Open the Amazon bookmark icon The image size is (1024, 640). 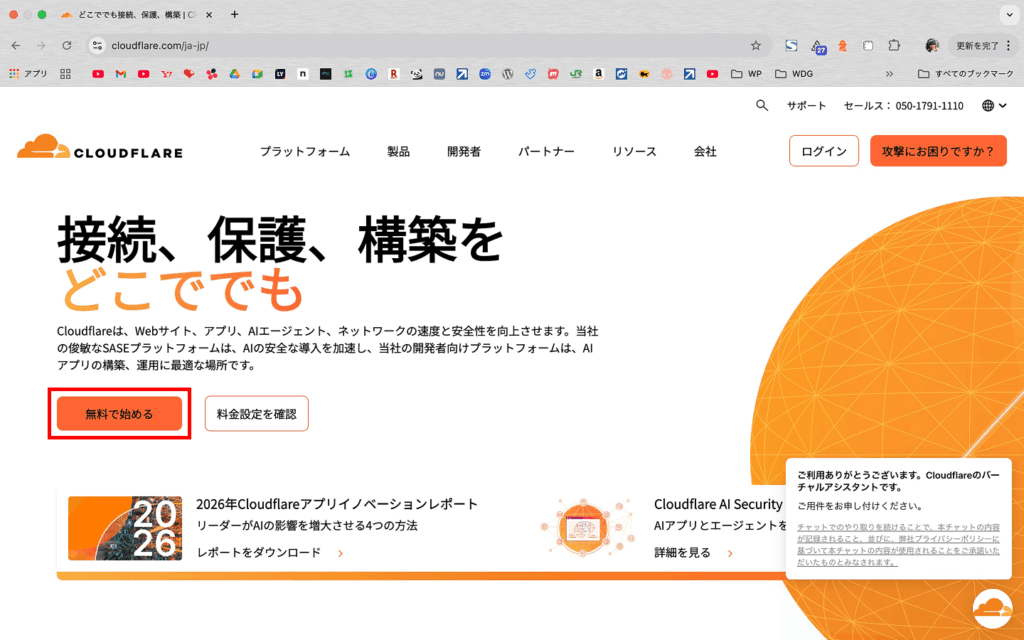pos(598,73)
